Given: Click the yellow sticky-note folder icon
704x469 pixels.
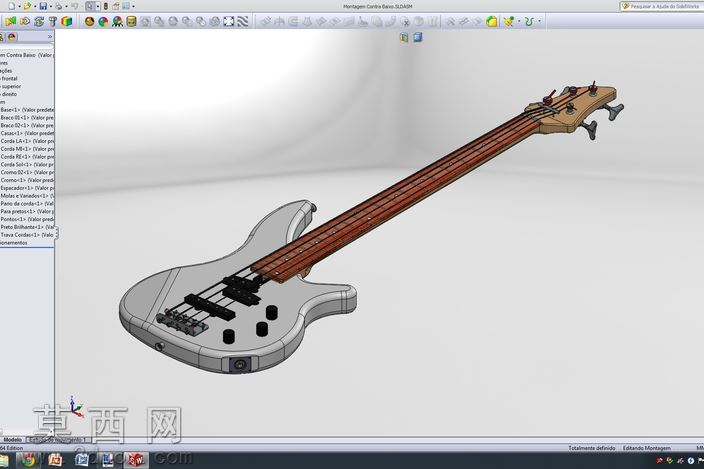Looking at the screenshot, I should pos(492,21).
